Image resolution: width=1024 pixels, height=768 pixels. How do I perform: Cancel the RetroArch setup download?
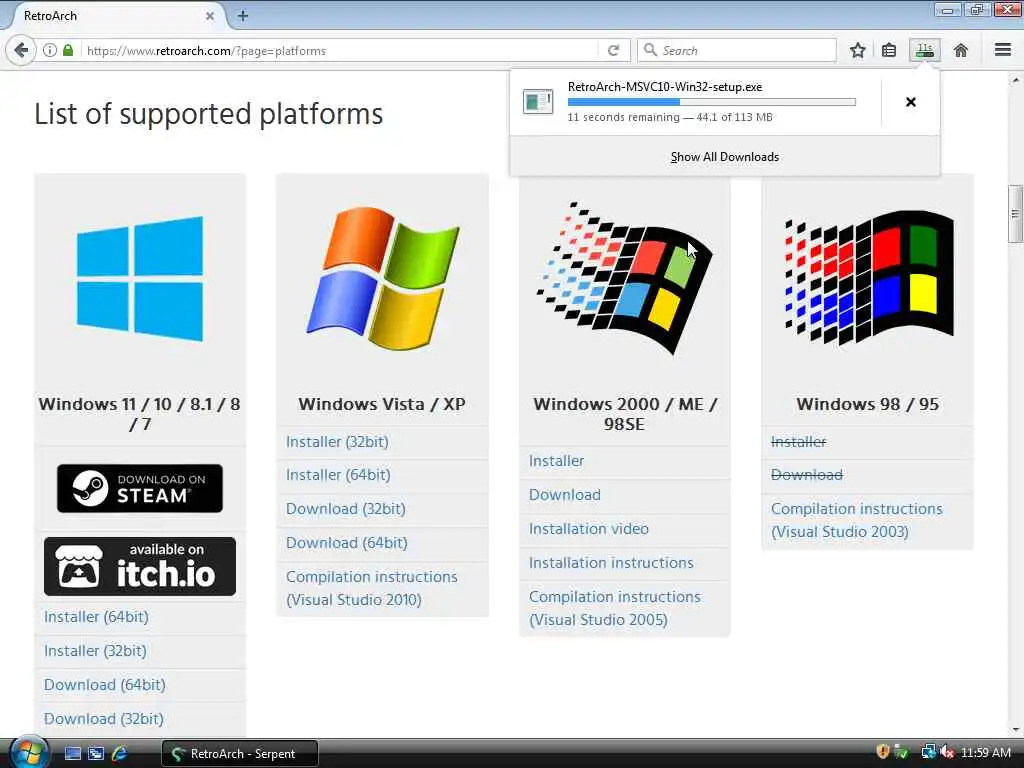click(x=911, y=102)
